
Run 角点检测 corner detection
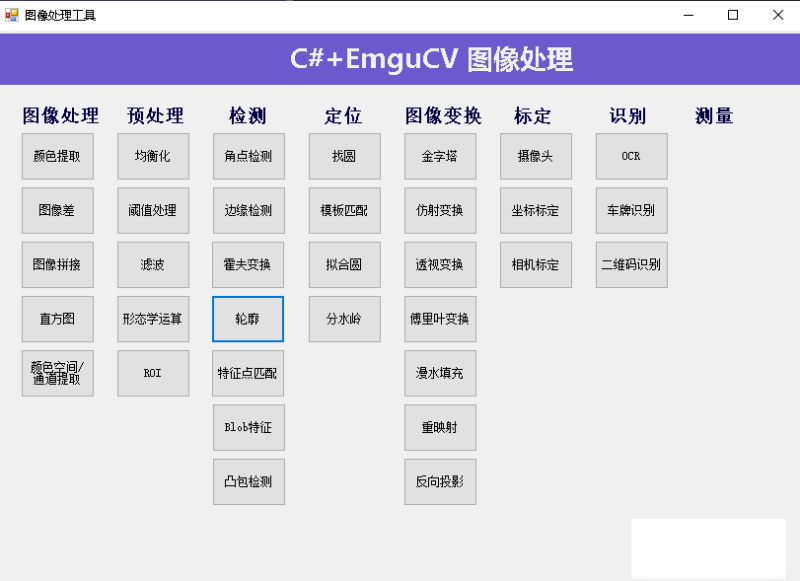point(248,157)
